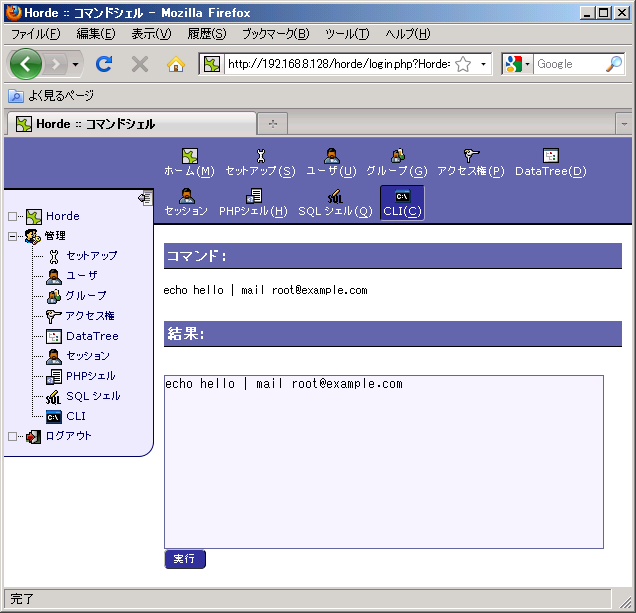Open the back/forward history dropdown arrow

tap(75, 64)
